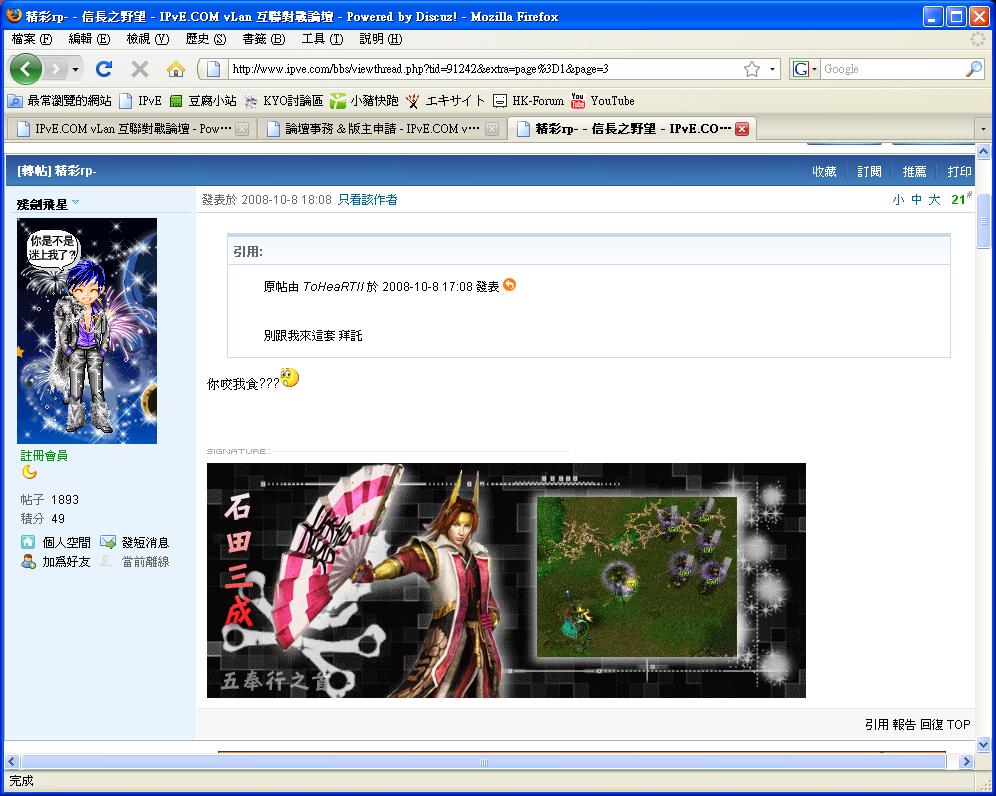Viewport: 996px width, 796px height.
Task: Click the 只看該作者 link
Action: 367,199
